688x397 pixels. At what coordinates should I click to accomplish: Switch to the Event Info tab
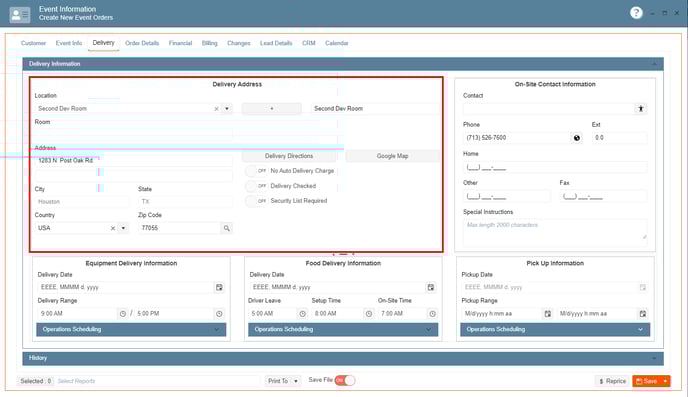pyautogui.click(x=69, y=43)
